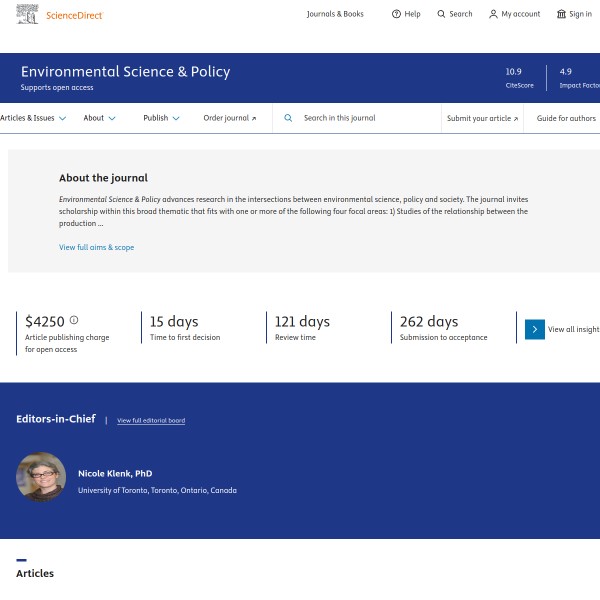Click Submit your article
Image resolution: width=600 pixels, height=600 pixels.
482,118
